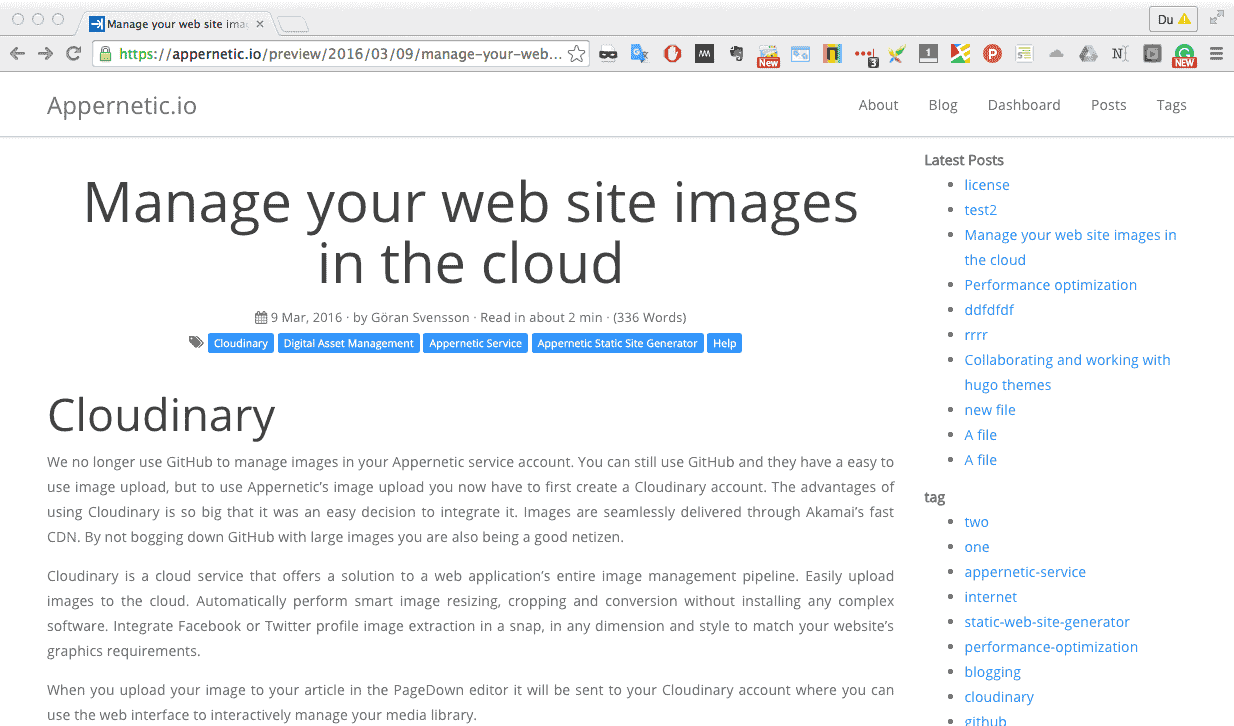The image size is (1234, 726).
Task: Click the gray cloud extension icon
Action: click(1056, 54)
